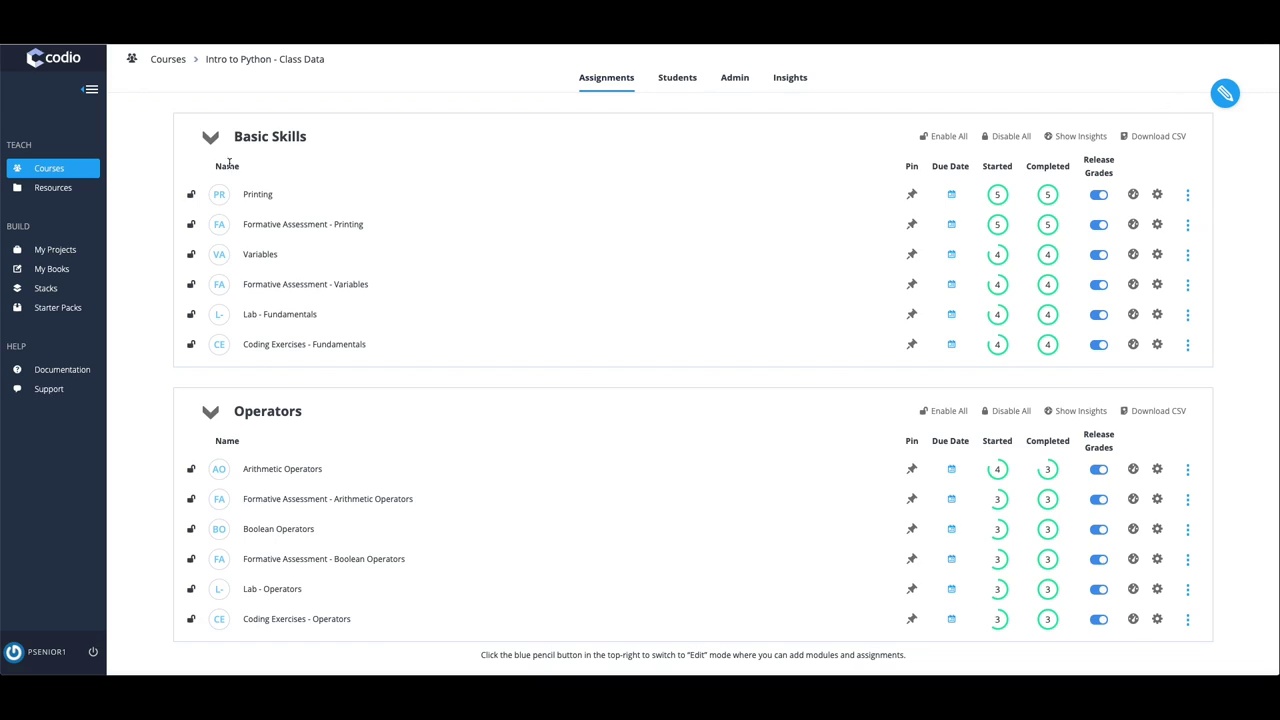Collapse the Basic Skills module
The image size is (1280, 720).
pyautogui.click(x=210, y=137)
